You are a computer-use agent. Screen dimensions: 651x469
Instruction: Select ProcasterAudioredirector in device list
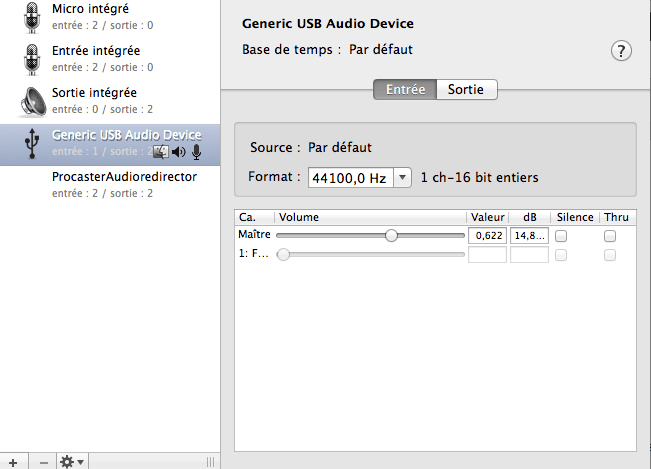tap(124, 177)
